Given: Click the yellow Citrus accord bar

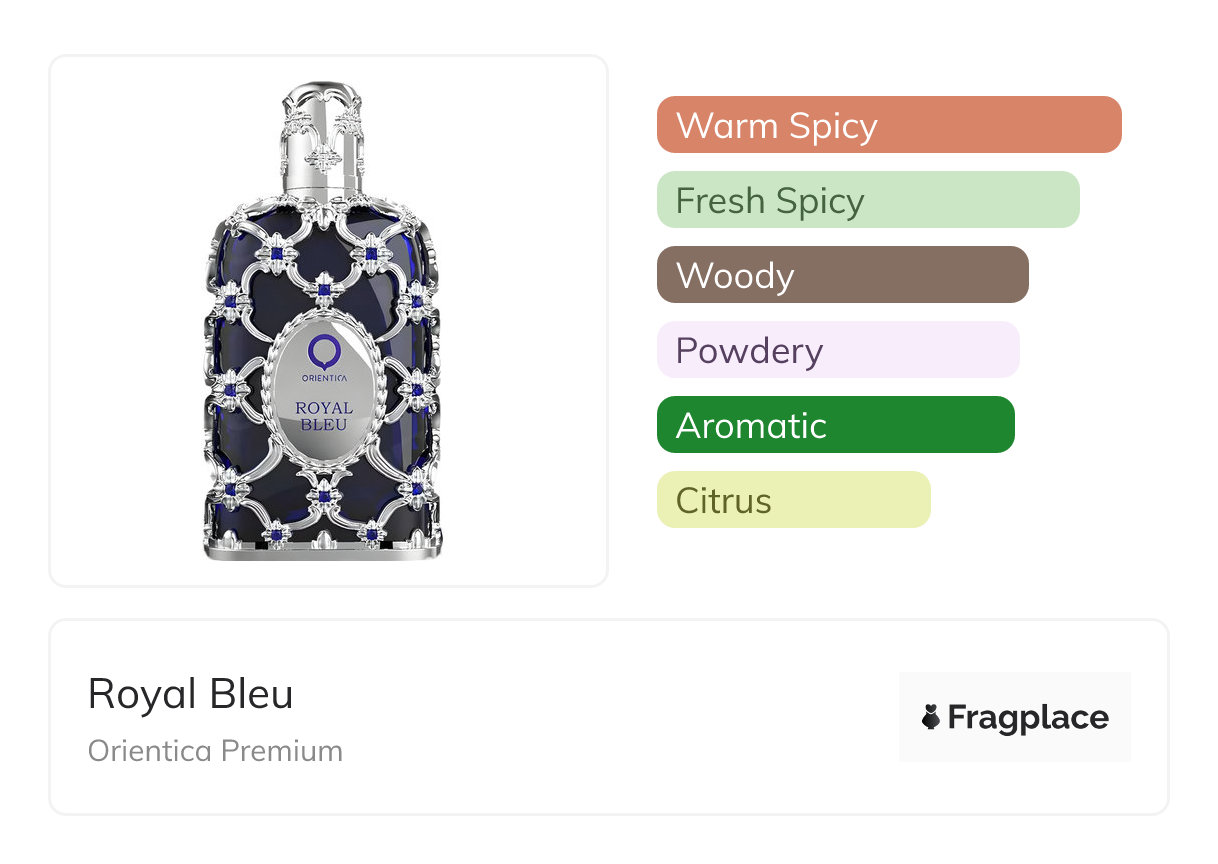Looking at the screenshot, I should coord(793,500).
